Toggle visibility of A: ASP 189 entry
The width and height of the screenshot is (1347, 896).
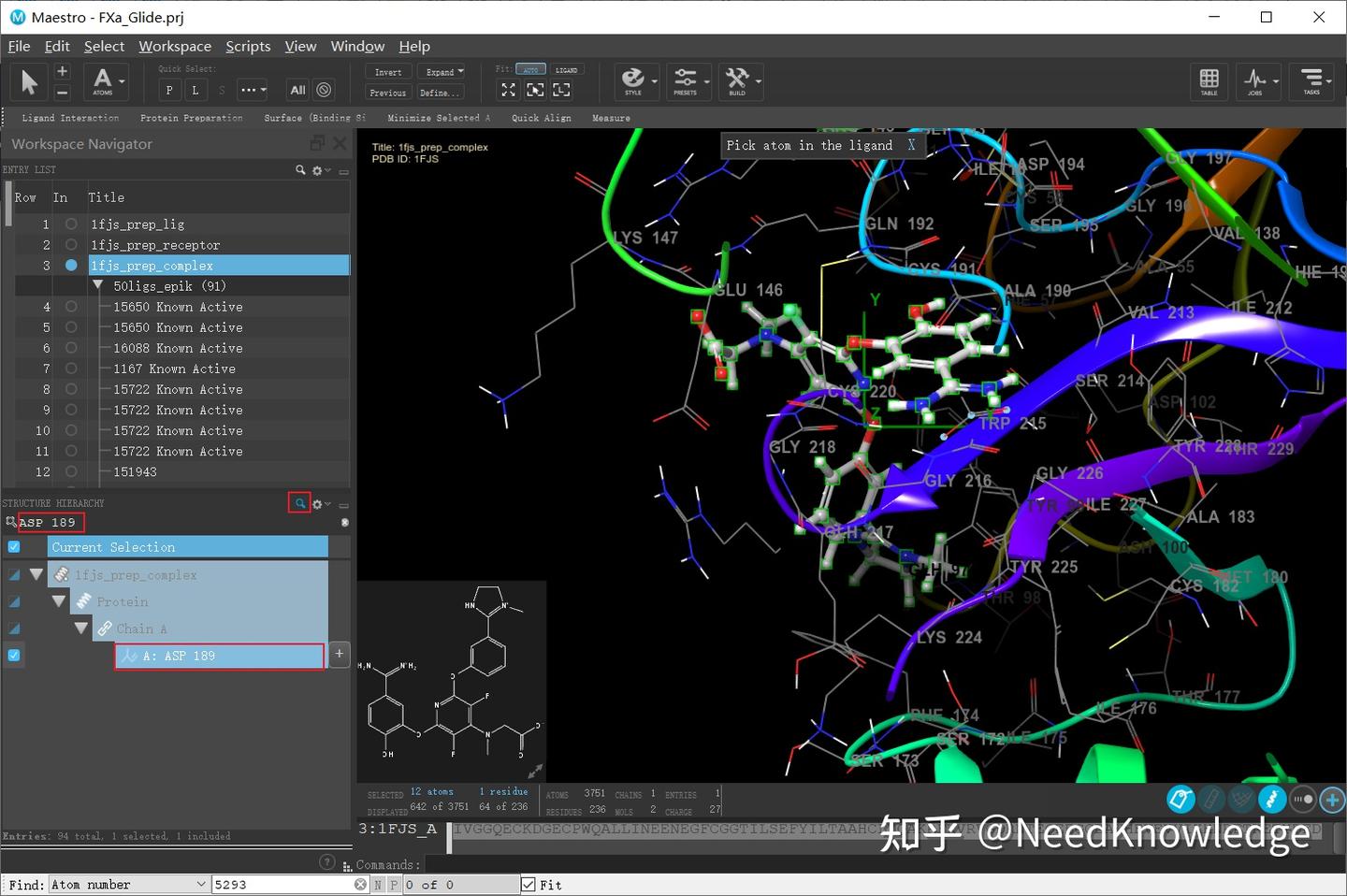(13, 656)
